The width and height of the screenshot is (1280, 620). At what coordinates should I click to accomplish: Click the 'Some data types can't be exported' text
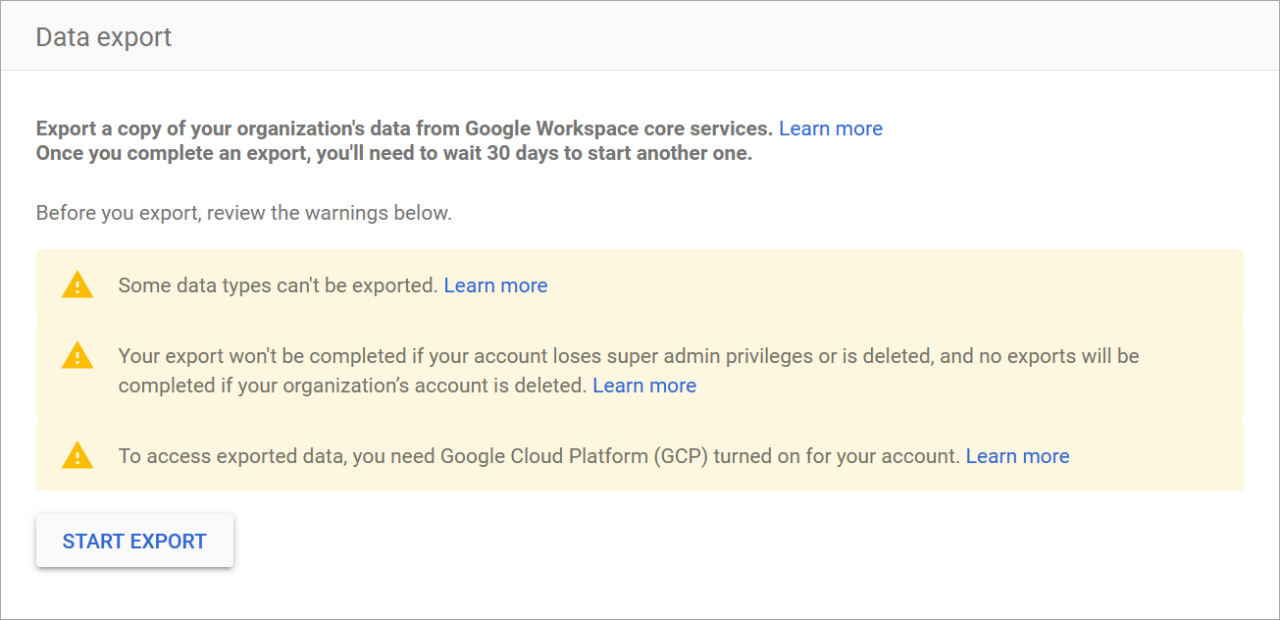click(277, 285)
